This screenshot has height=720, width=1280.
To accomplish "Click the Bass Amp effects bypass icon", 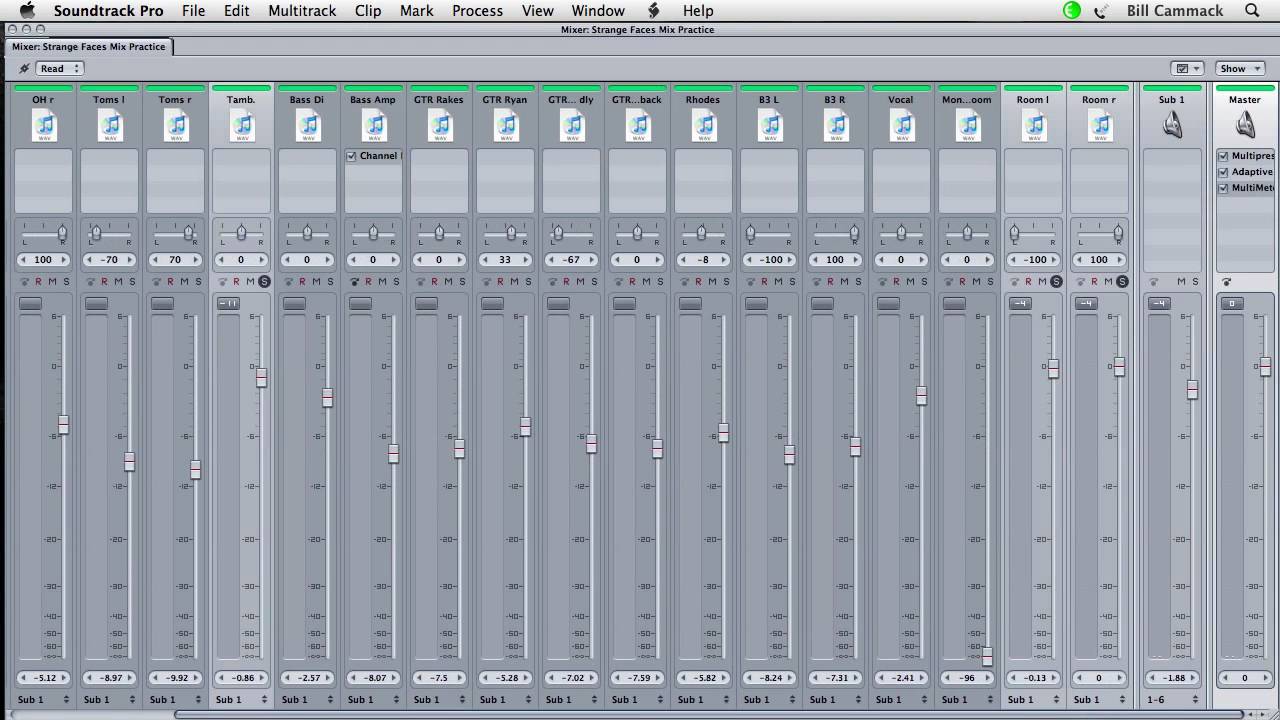I will coord(355,282).
